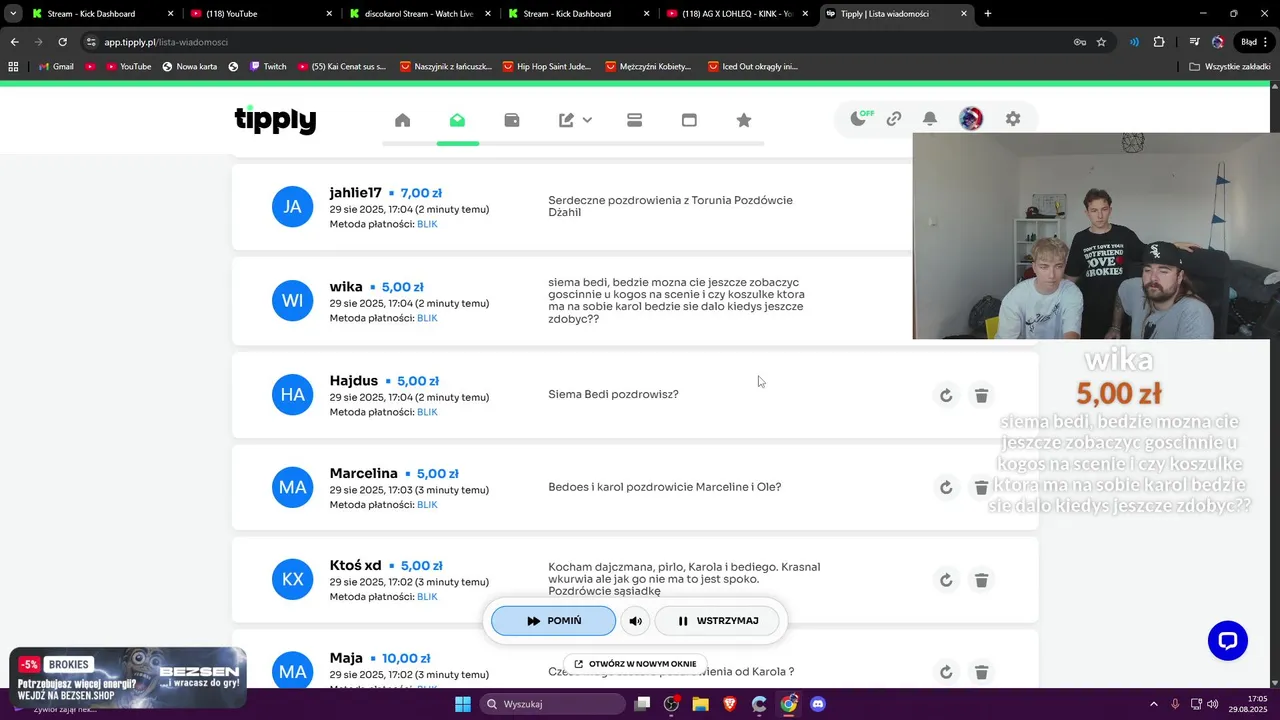Click the KX avatar of Ktoś xd
The image size is (1280, 720).
[x=292, y=580]
